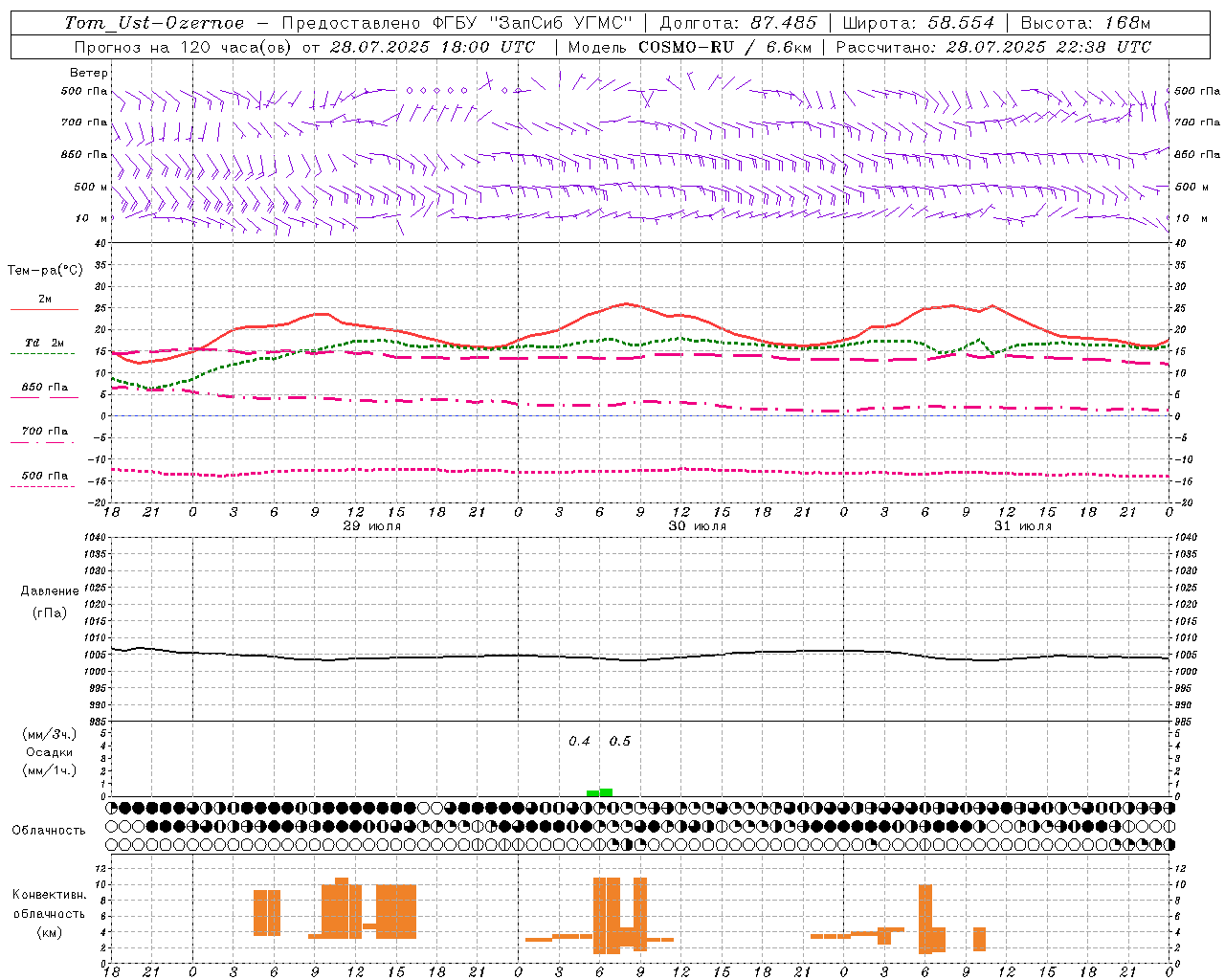Click the 'Облачность' cloud cover label
This screenshot has height=980, width=1225.
[x=49, y=830]
